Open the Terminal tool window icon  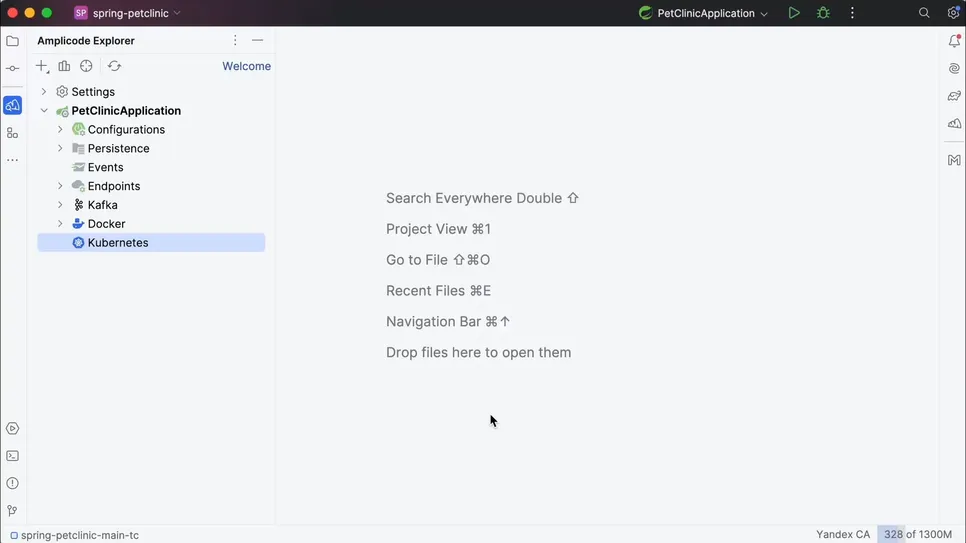point(12,456)
